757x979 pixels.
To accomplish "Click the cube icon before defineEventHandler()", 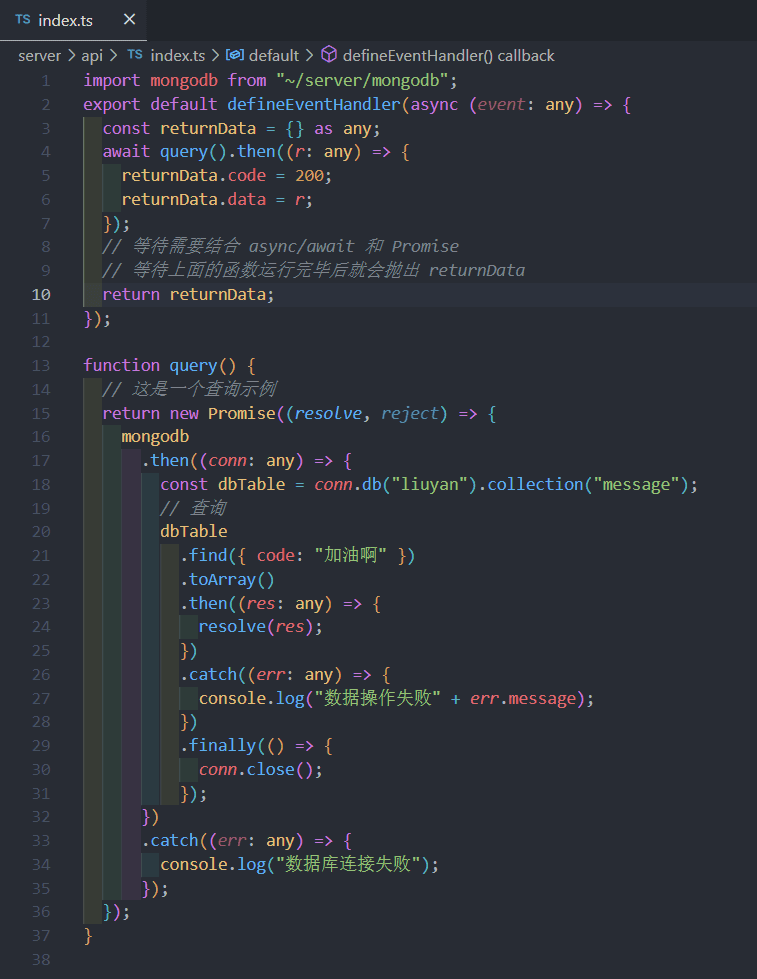I will point(329,55).
